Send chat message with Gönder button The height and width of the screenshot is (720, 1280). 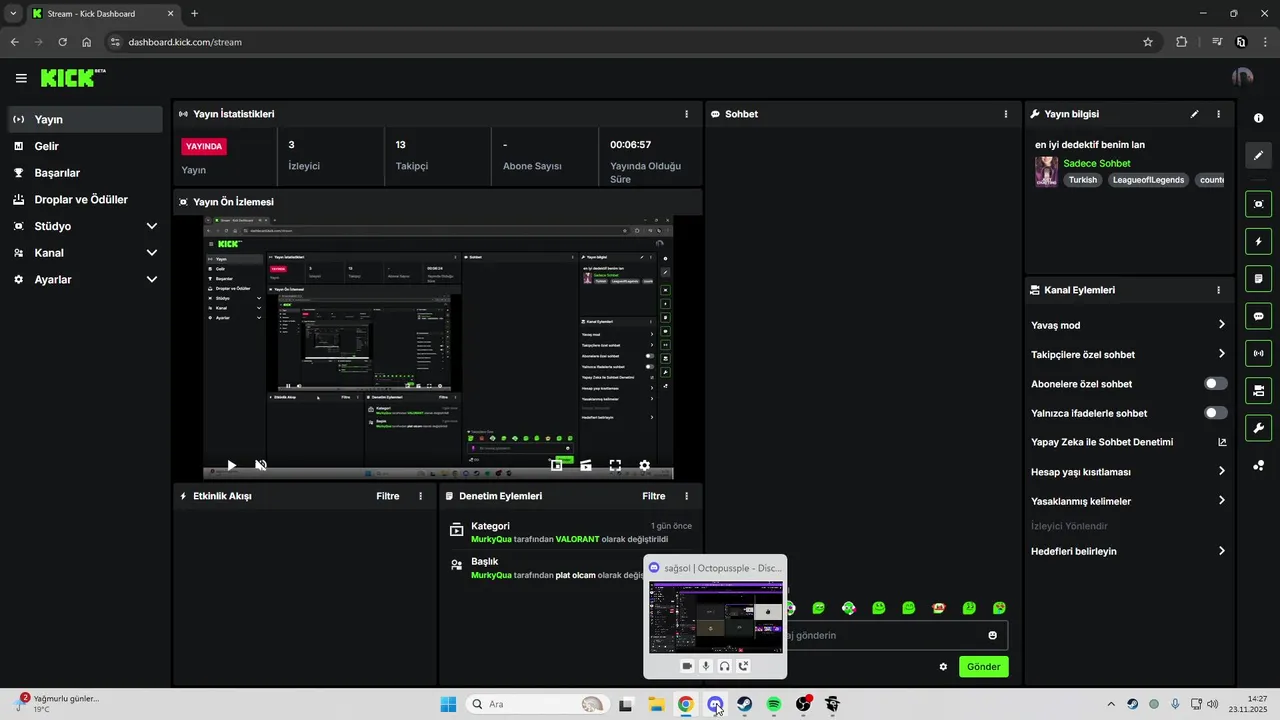[984, 666]
